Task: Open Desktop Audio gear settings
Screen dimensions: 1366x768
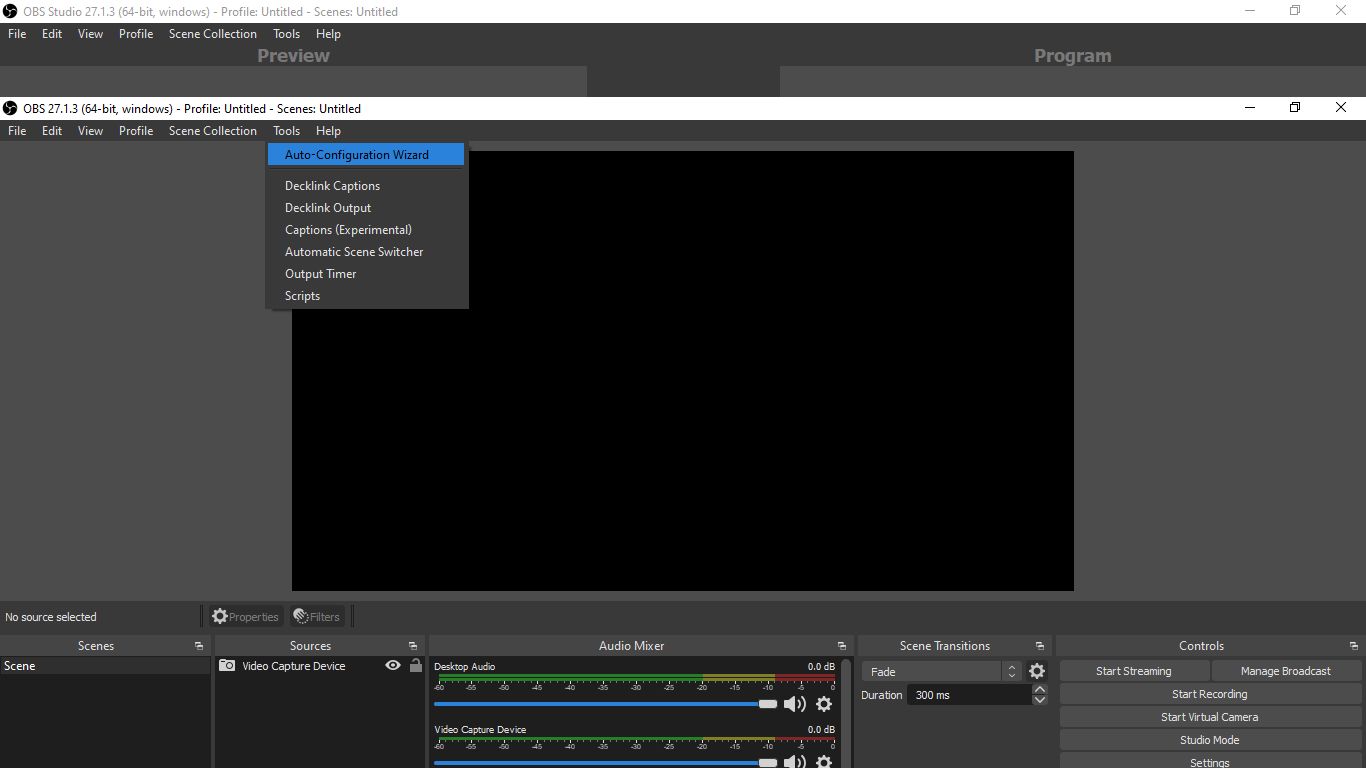Action: 824,704
